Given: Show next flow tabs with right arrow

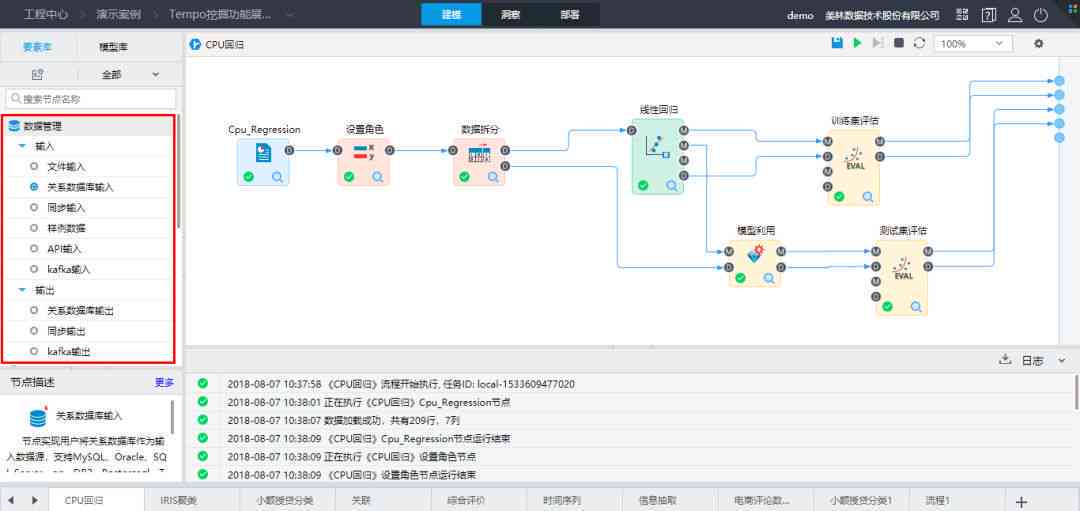Looking at the screenshot, I should [x=35, y=501].
